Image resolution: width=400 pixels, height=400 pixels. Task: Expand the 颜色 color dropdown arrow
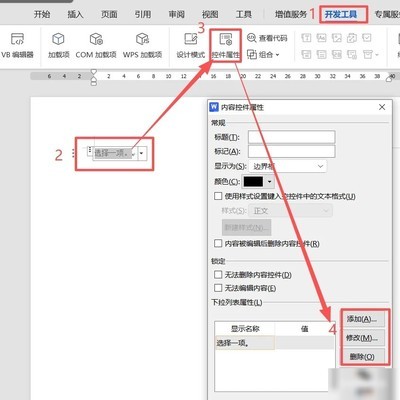tap(269, 182)
